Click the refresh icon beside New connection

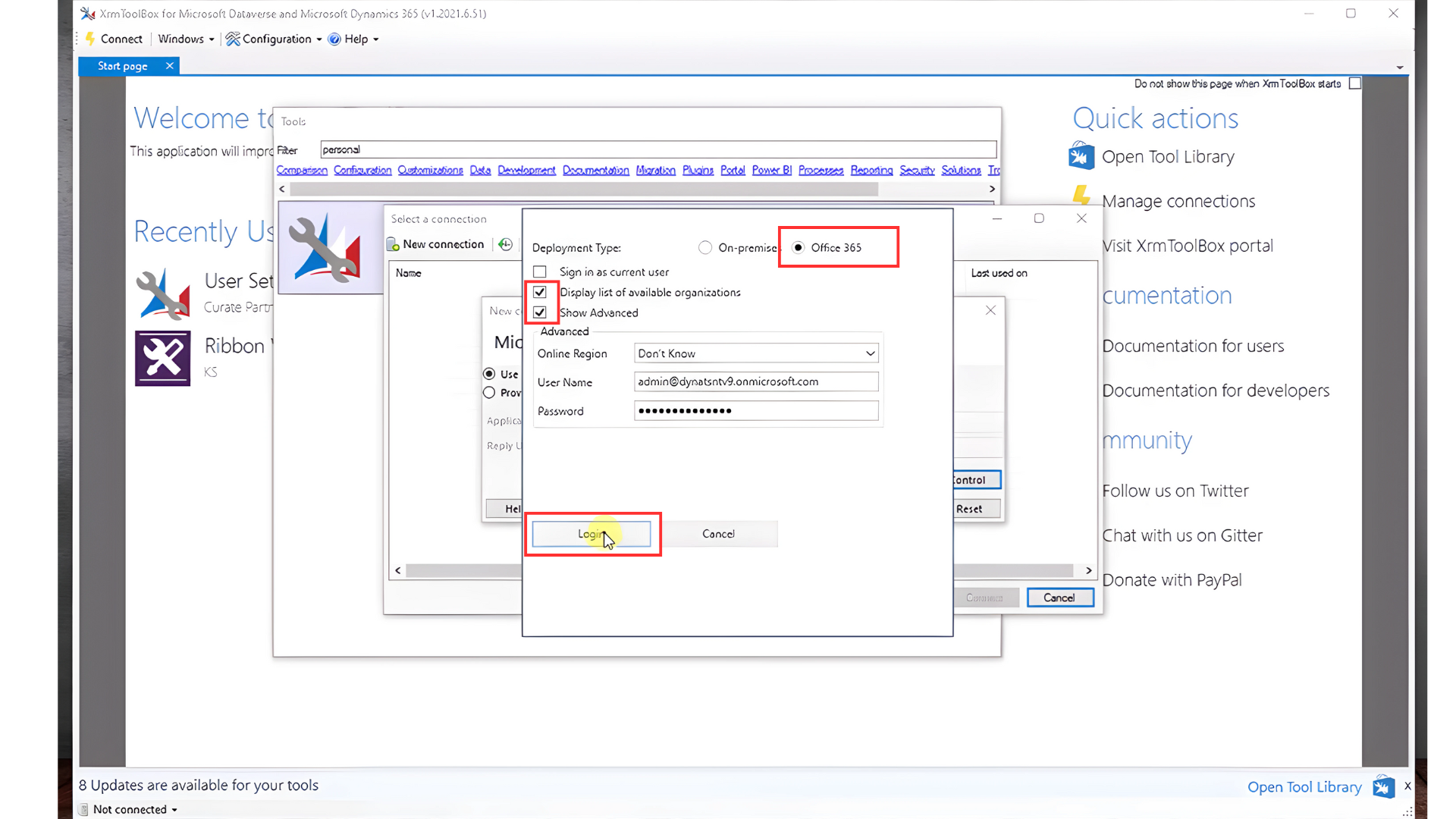tap(506, 244)
